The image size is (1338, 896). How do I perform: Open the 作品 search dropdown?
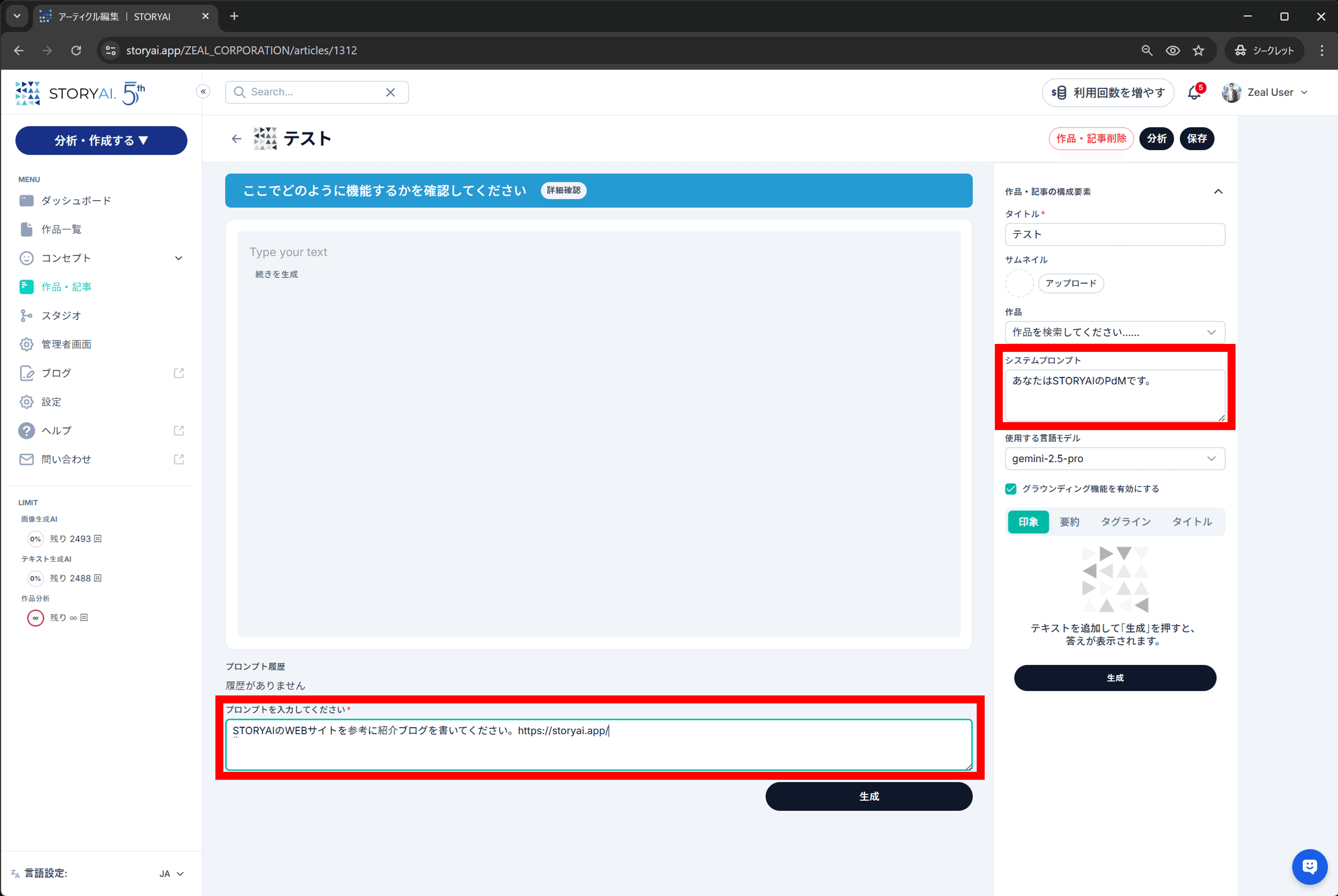click(1115, 332)
